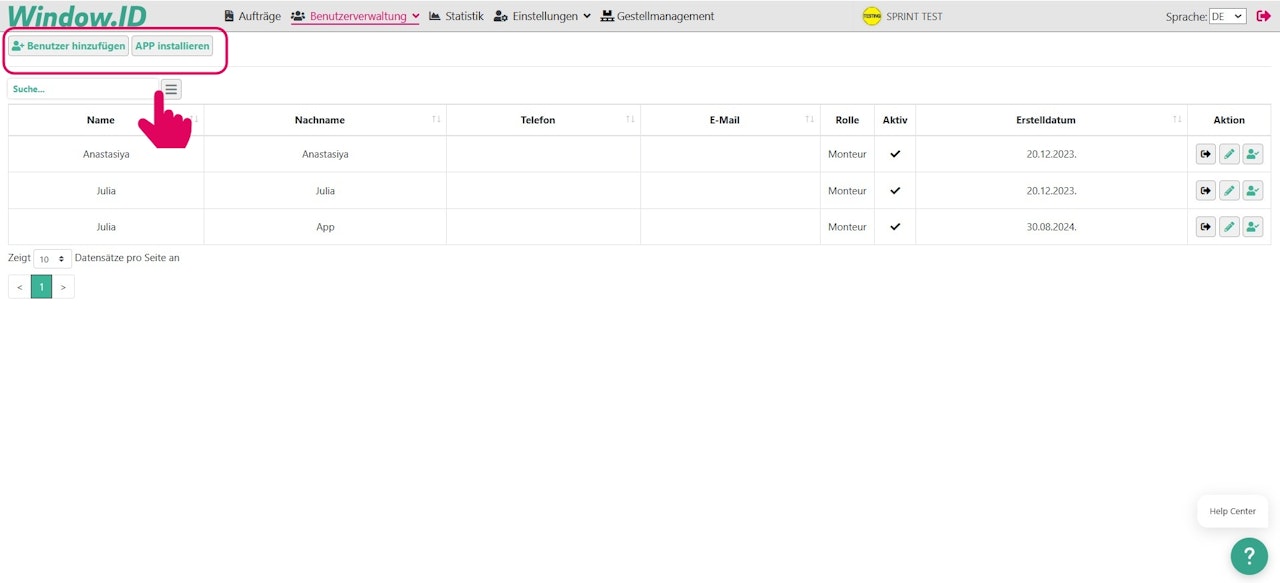Click the login-as icon in Anastasiya row
The height and width of the screenshot is (583, 1280).
[x=1206, y=154]
